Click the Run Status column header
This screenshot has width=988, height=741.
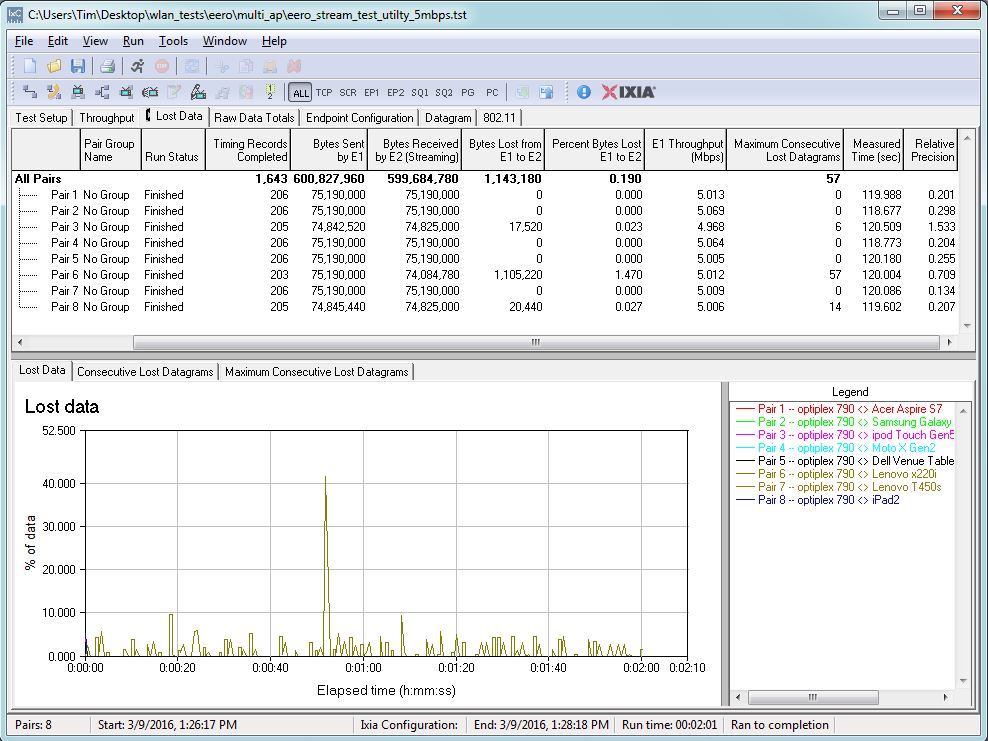173,150
